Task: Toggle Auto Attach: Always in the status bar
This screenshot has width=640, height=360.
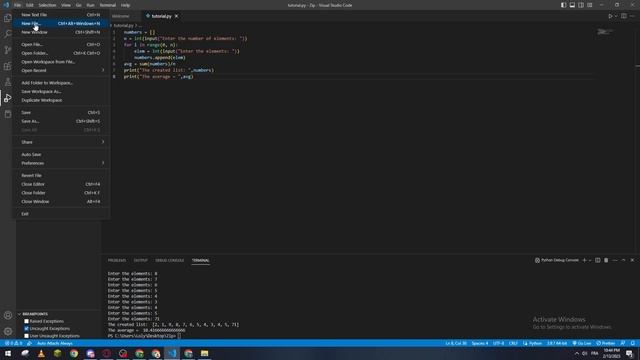Action: pyautogui.click(x=55, y=343)
